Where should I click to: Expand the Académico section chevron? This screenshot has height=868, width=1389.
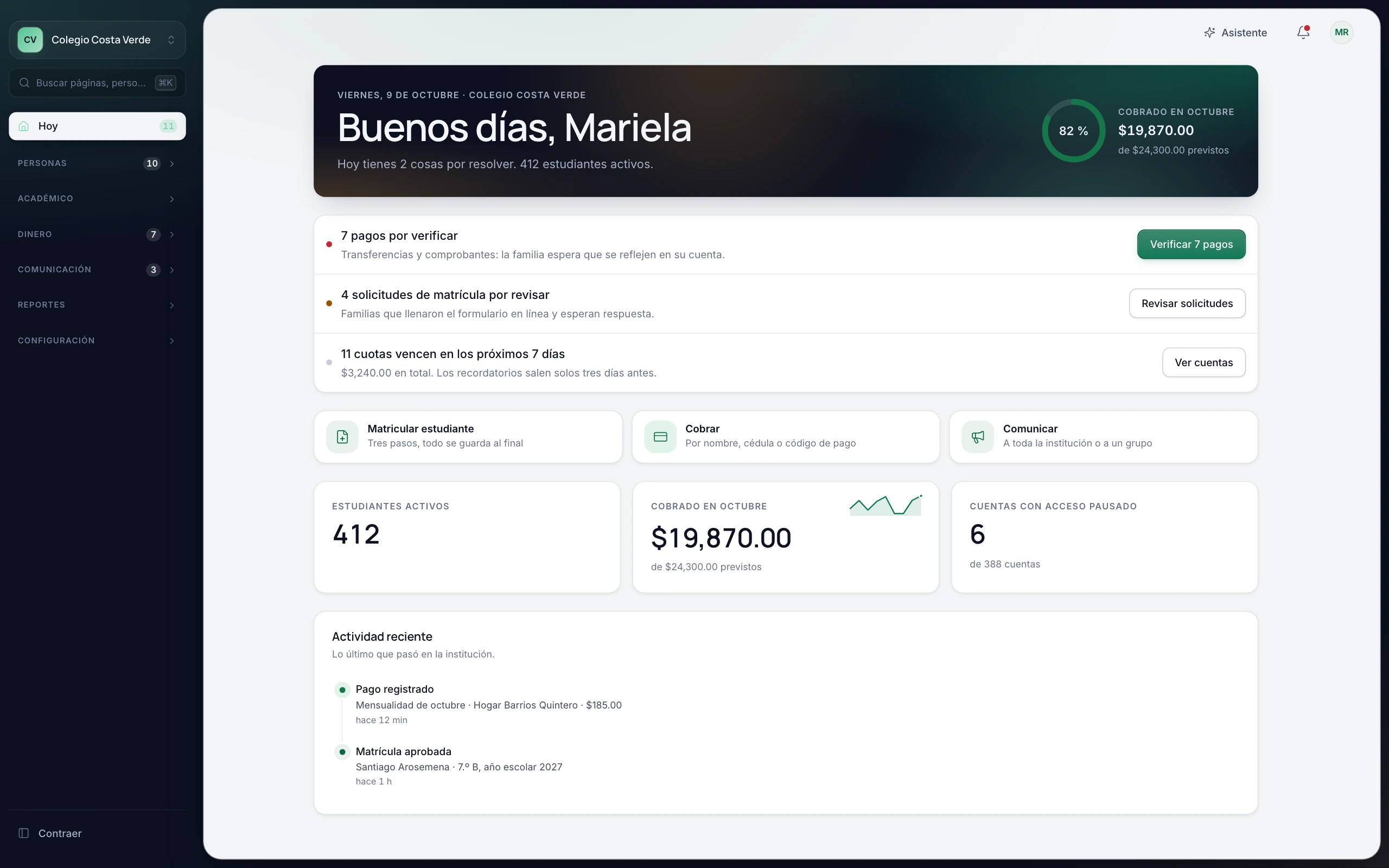(171, 199)
